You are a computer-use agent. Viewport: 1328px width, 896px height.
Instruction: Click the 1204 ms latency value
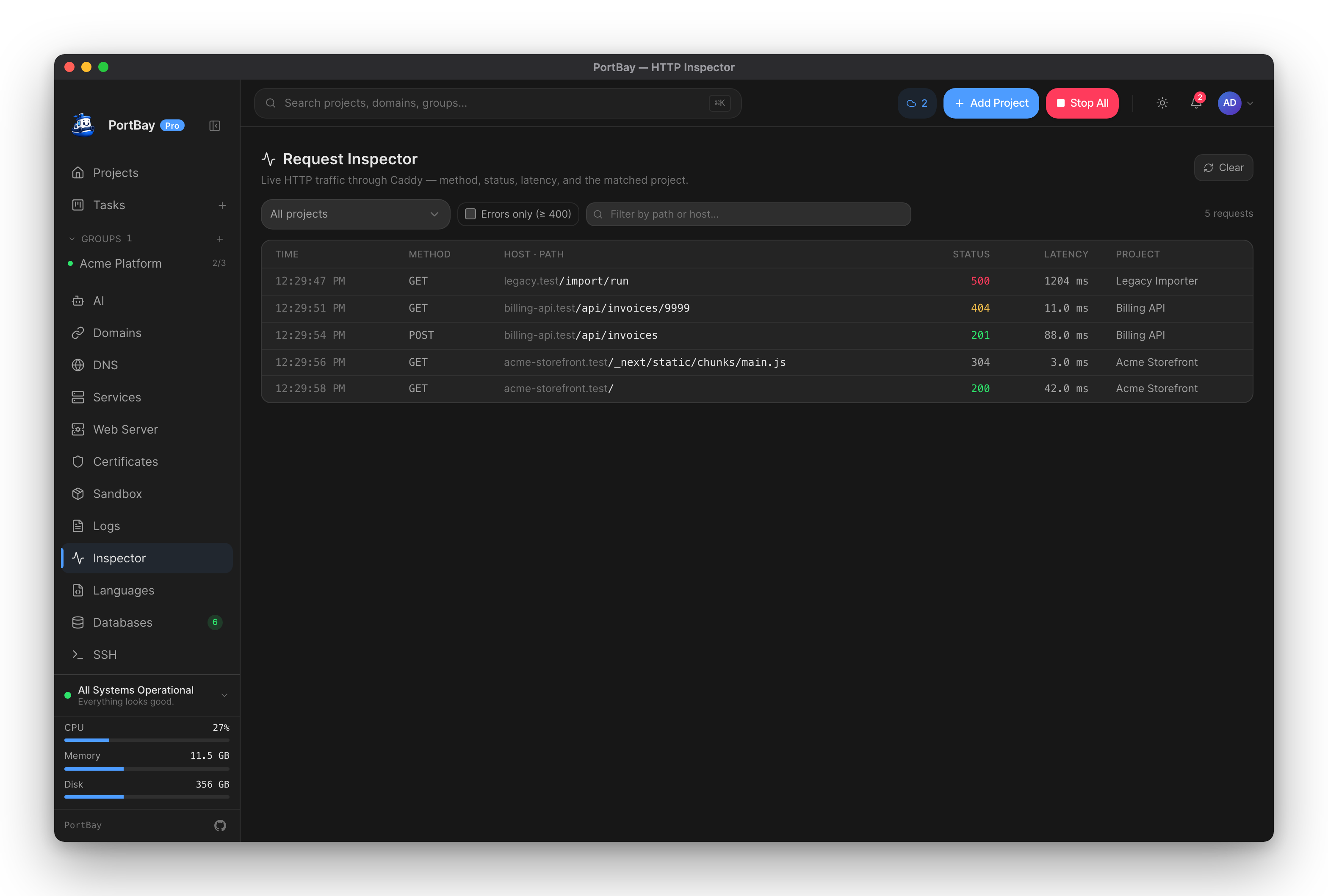(1066, 281)
